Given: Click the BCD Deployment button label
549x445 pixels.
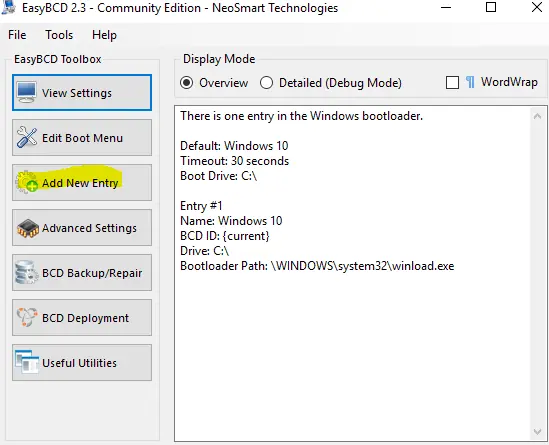Looking at the screenshot, I should [x=85, y=318].
